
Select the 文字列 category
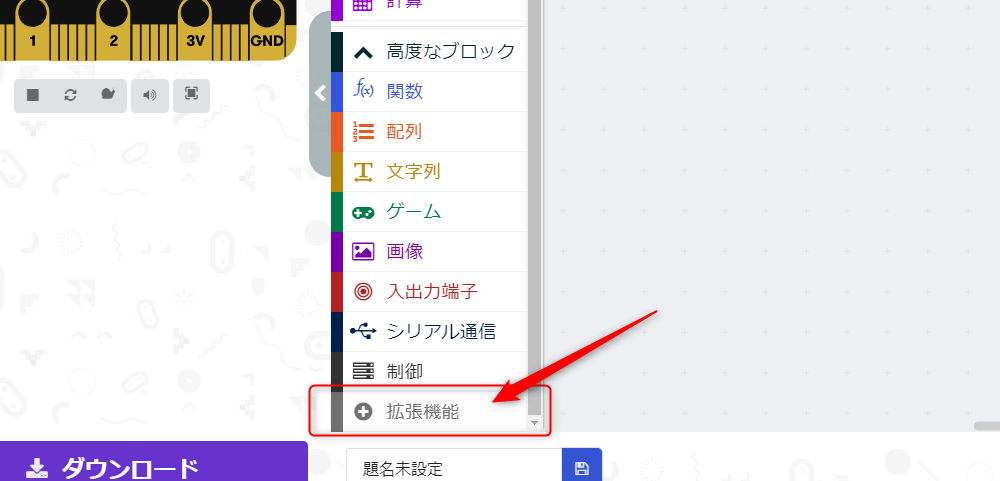(412, 172)
